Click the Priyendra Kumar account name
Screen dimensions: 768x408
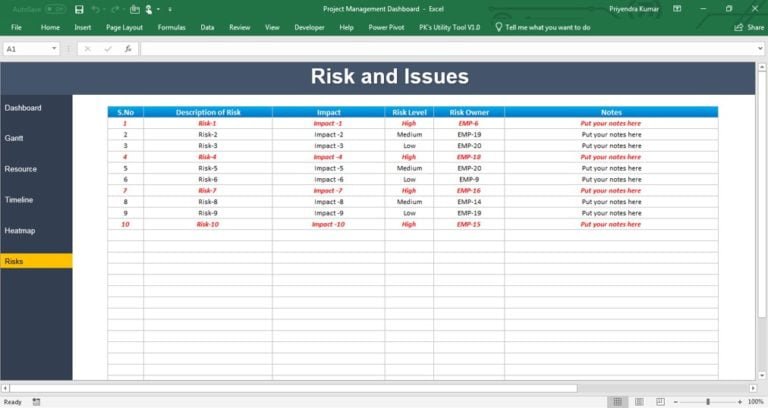pyautogui.click(x=633, y=9)
